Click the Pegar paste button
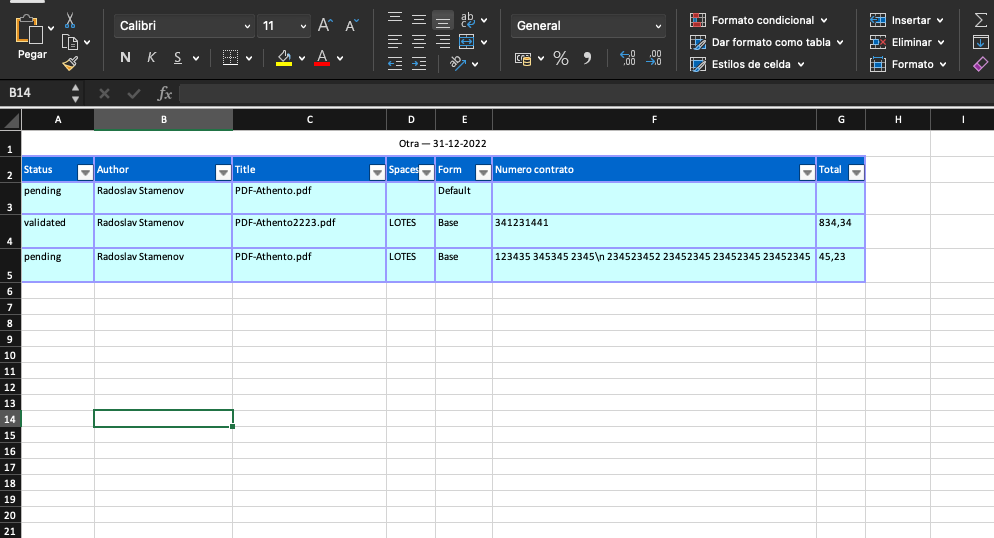This screenshot has height=538, width=994. [32, 37]
